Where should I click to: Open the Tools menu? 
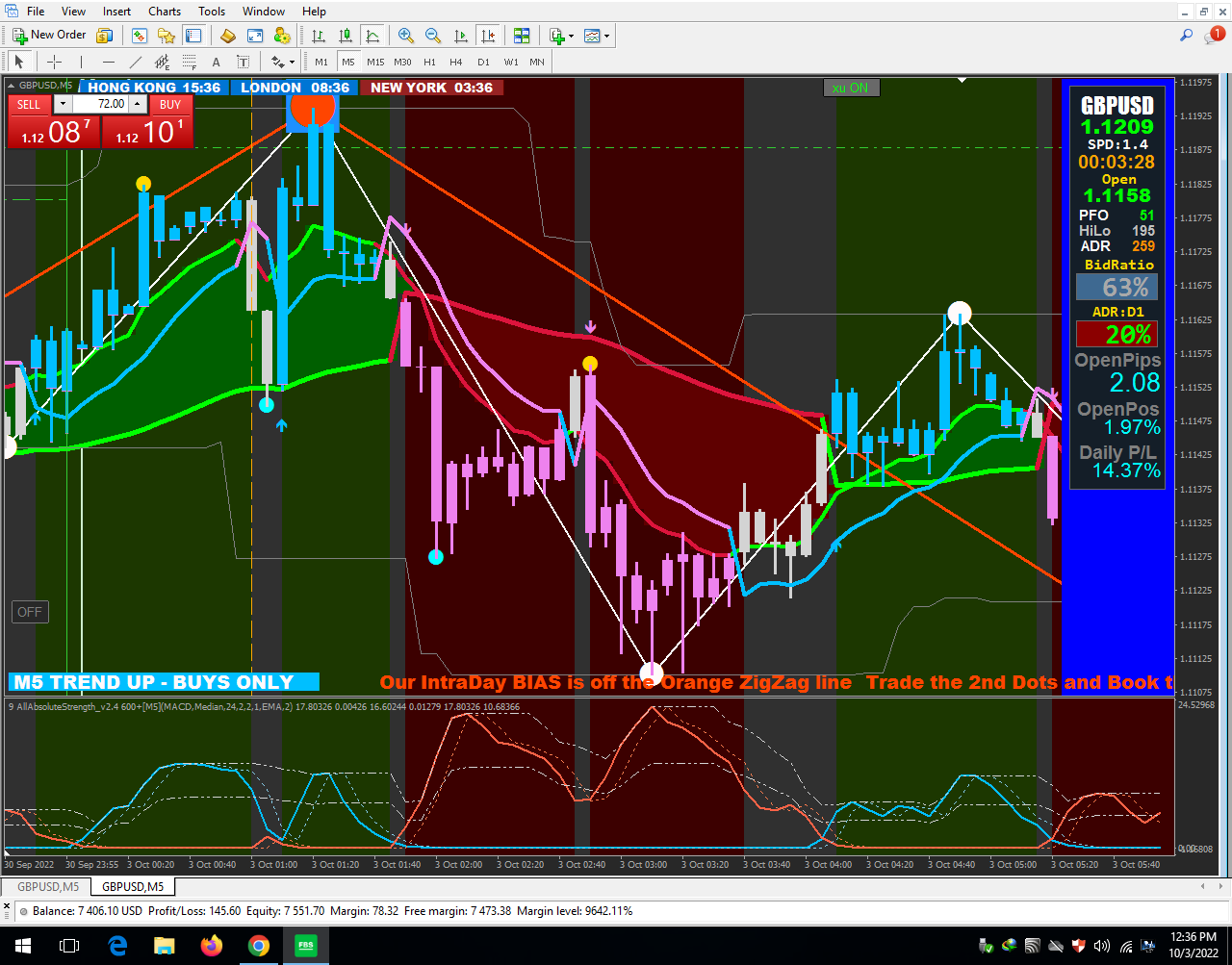[x=212, y=12]
